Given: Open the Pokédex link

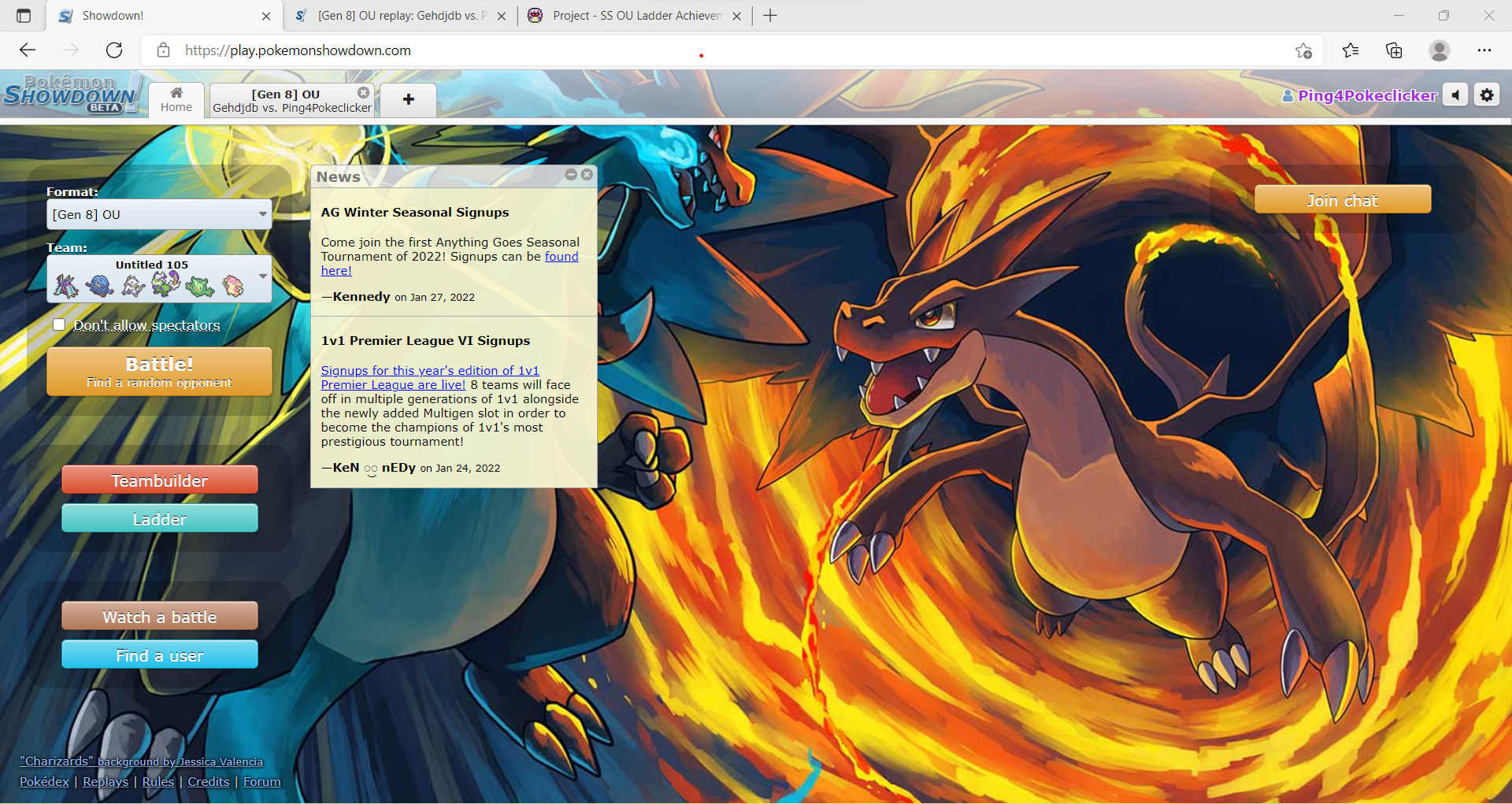Looking at the screenshot, I should [x=44, y=782].
